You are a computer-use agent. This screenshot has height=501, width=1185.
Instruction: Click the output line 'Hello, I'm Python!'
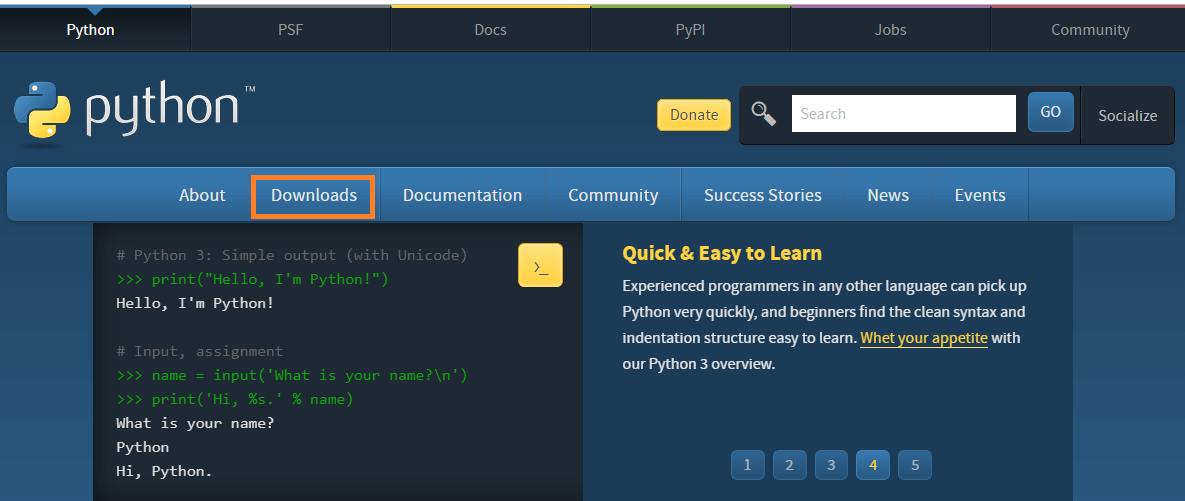[x=195, y=303]
